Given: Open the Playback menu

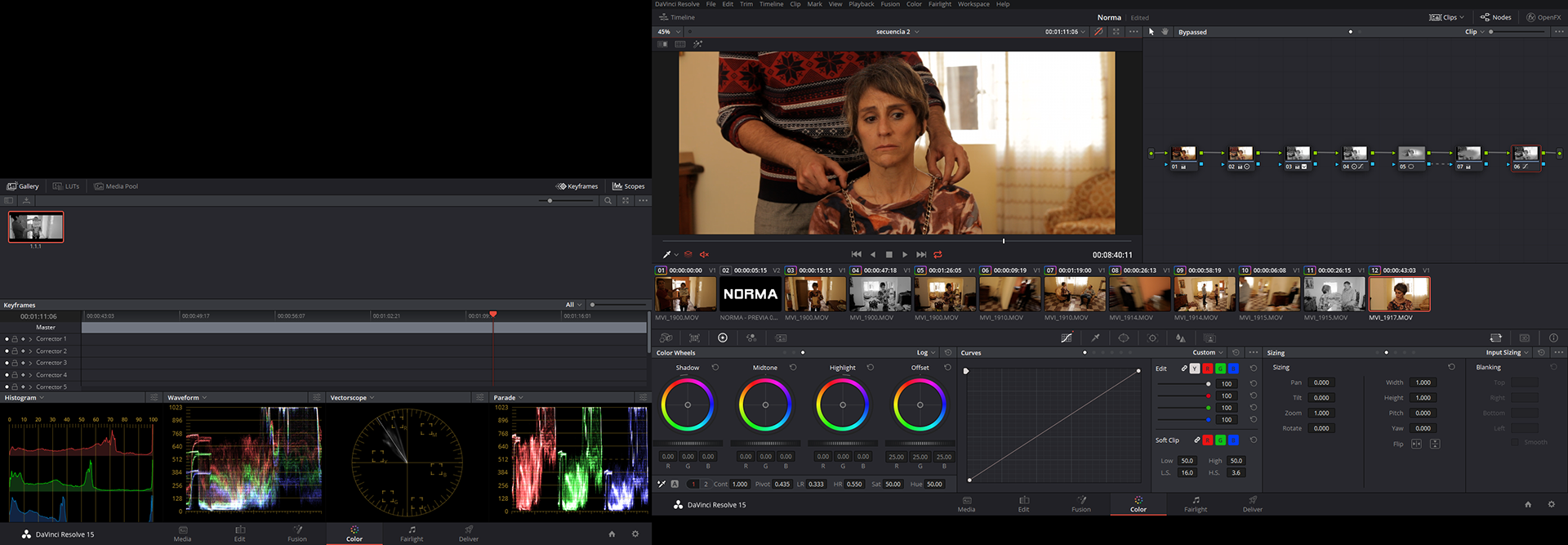Looking at the screenshot, I should click(x=861, y=4).
